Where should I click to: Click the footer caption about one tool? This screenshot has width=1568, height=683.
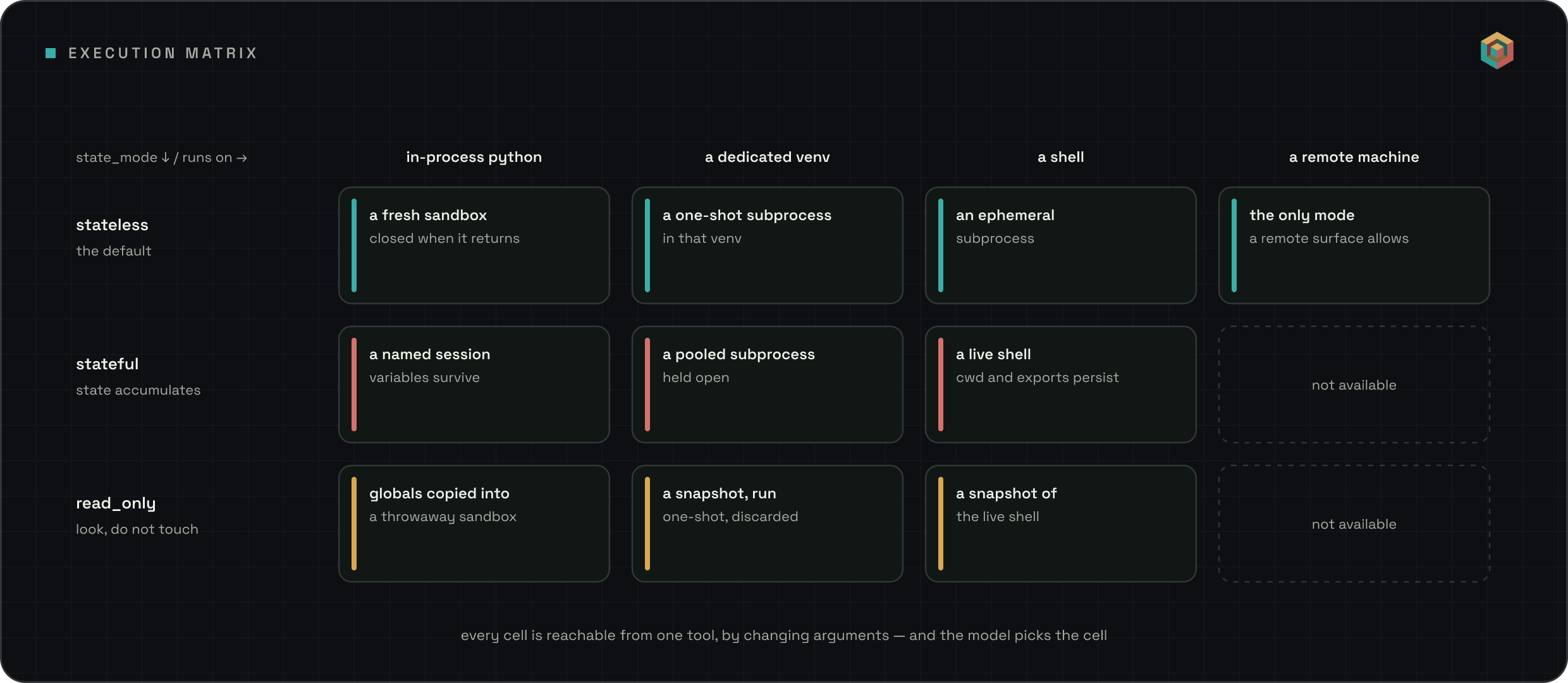pos(784,636)
